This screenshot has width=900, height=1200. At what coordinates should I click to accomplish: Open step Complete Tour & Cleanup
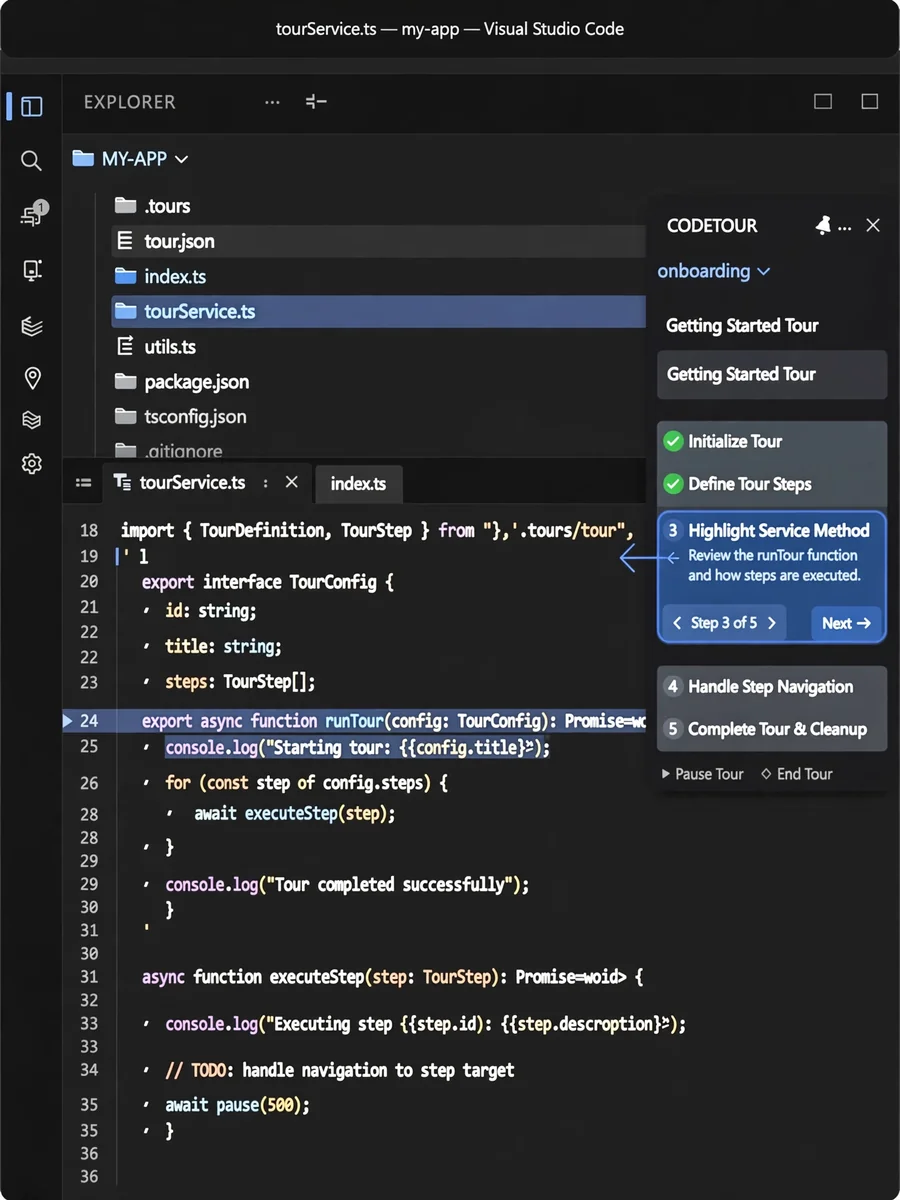[x=772, y=729]
